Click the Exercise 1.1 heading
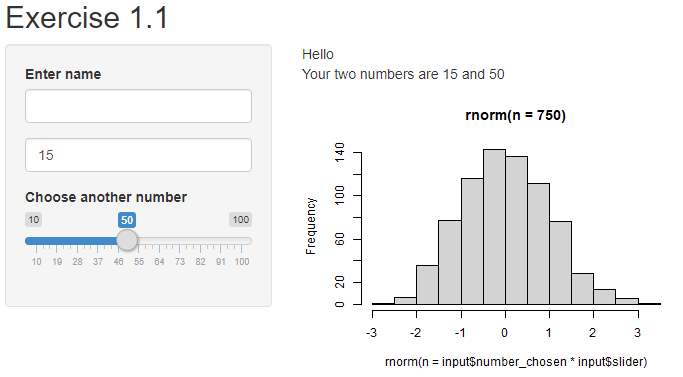Screen dimensions: 683x377 [87, 17]
